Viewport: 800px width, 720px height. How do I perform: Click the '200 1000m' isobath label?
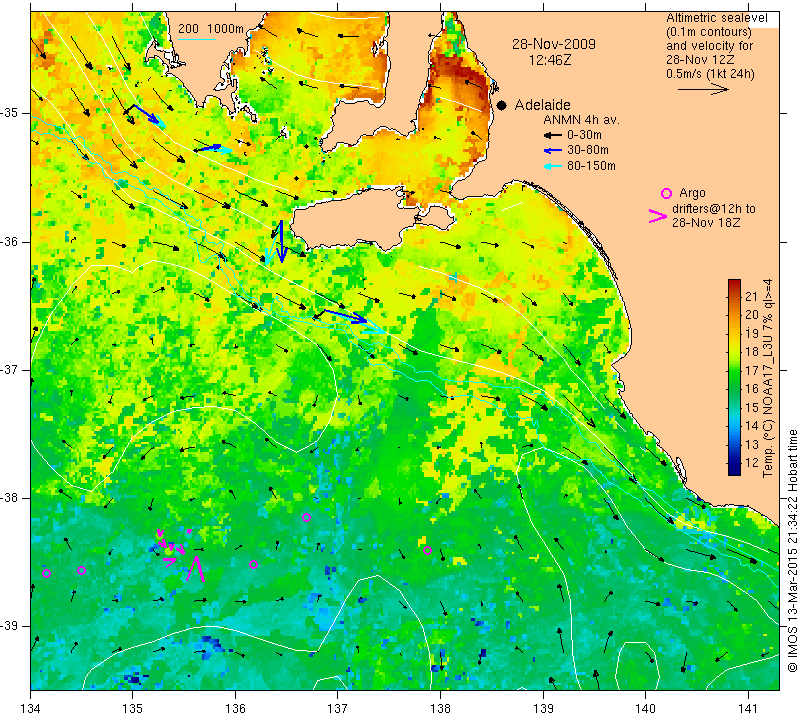211,29
